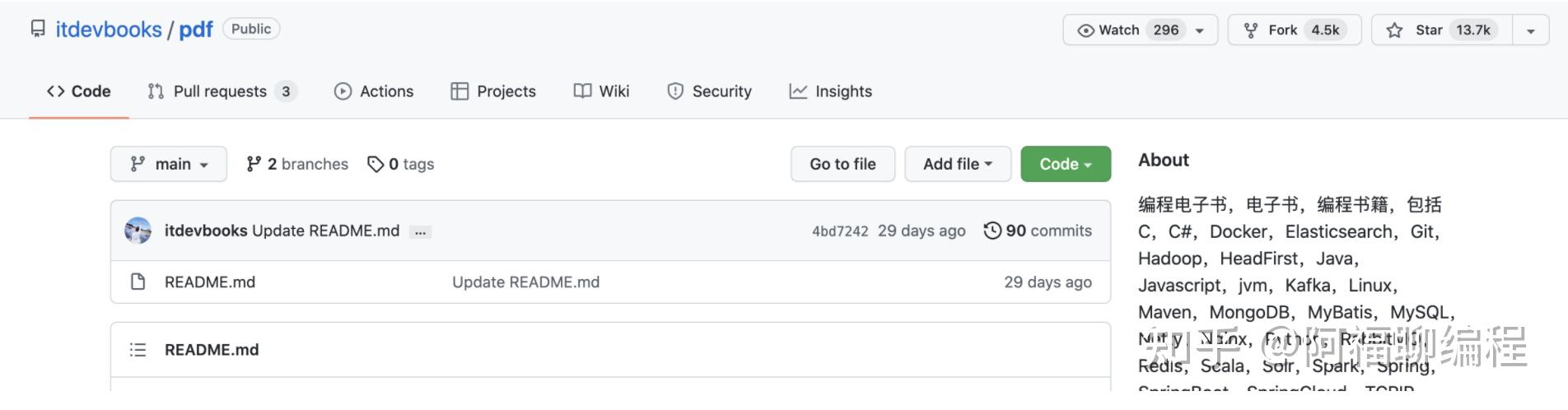Open the green Code dropdown button
Viewport: 1568px width, 410px height.
click(x=1066, y=164)
